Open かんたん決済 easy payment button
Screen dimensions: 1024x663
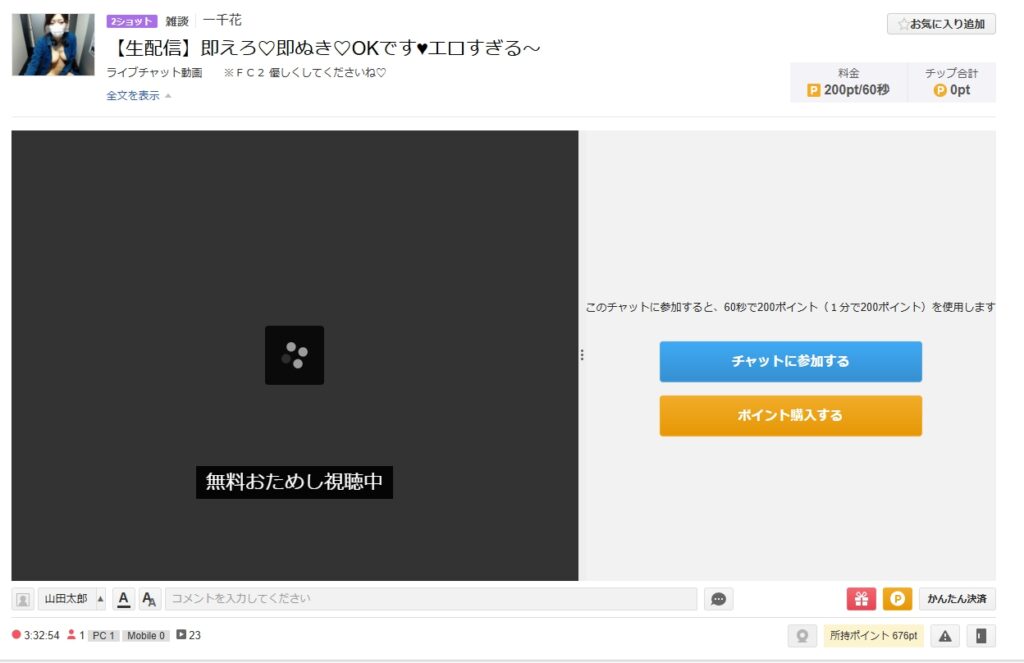point(957,599)
